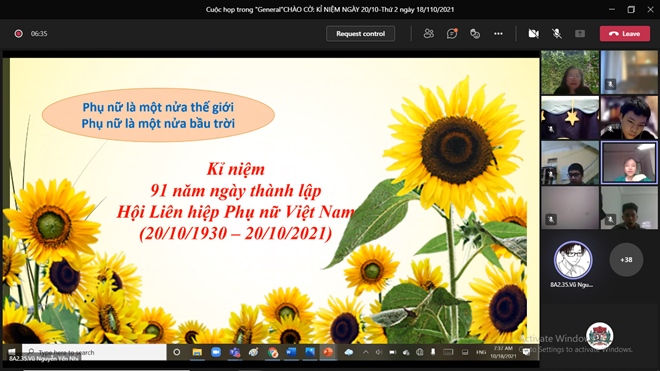Open PowerPoint in the shared taskbar

328,352
